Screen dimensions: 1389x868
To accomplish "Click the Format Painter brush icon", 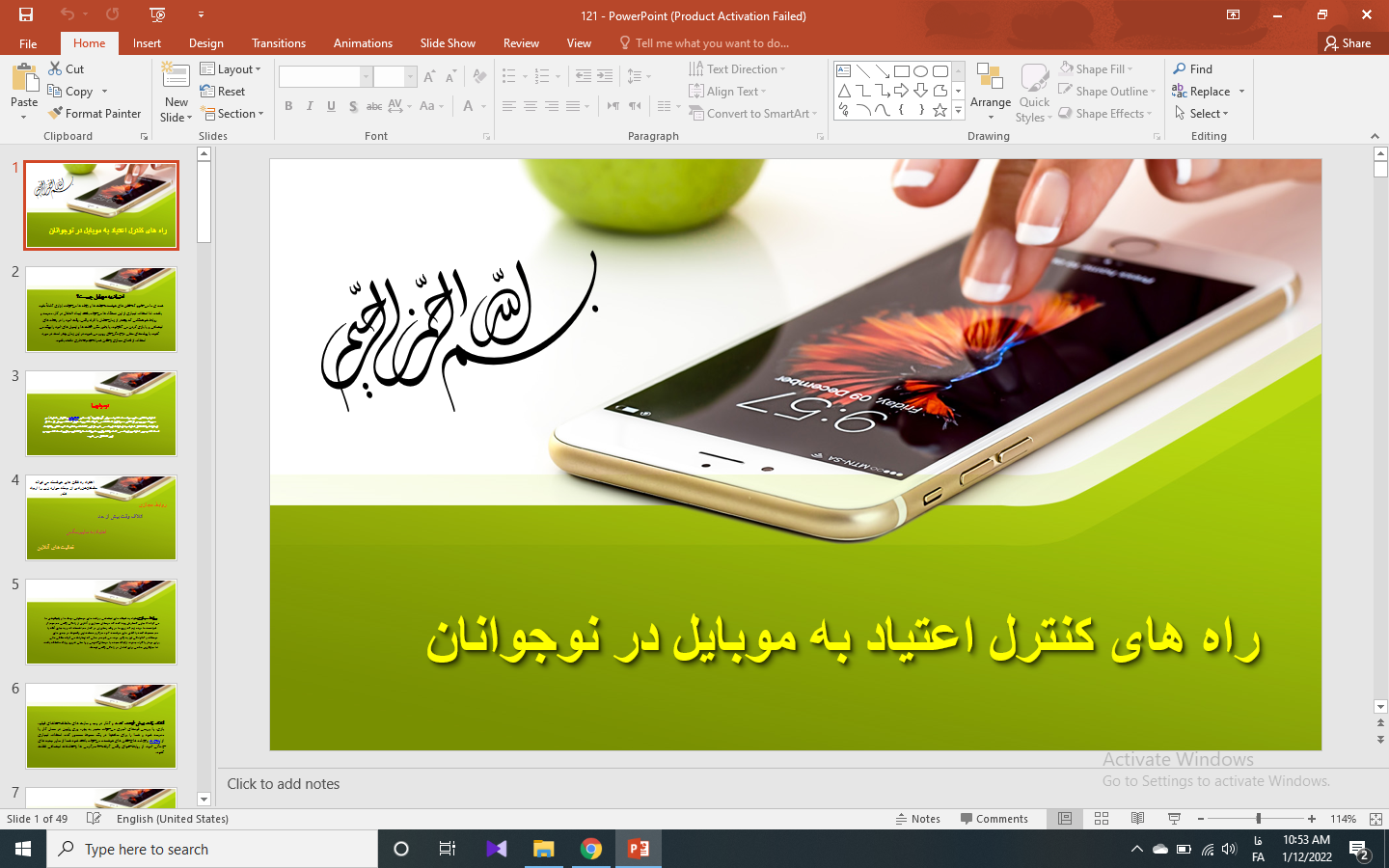I will [56, 114].
